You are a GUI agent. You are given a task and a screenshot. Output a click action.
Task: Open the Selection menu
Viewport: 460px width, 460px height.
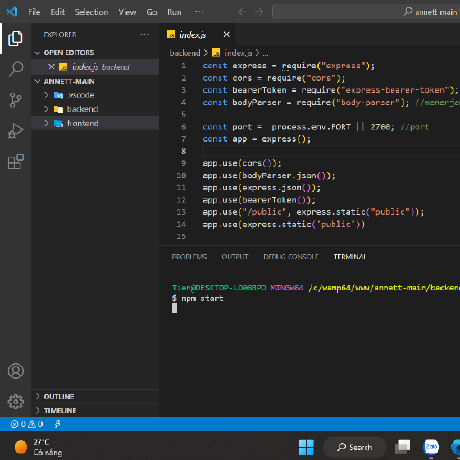tap(91, 12)
